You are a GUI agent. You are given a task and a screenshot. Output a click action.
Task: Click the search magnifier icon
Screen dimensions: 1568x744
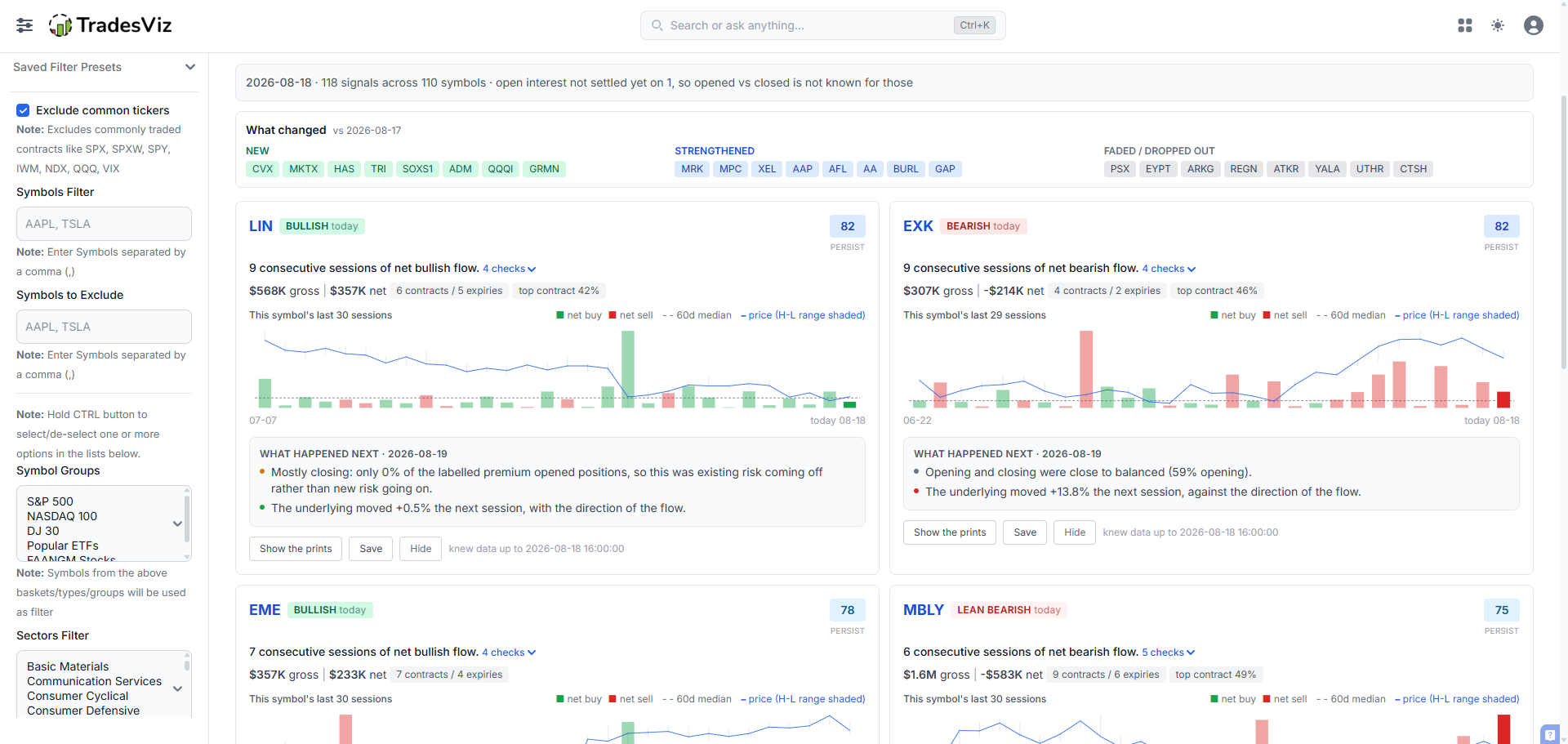coord(657,25)
